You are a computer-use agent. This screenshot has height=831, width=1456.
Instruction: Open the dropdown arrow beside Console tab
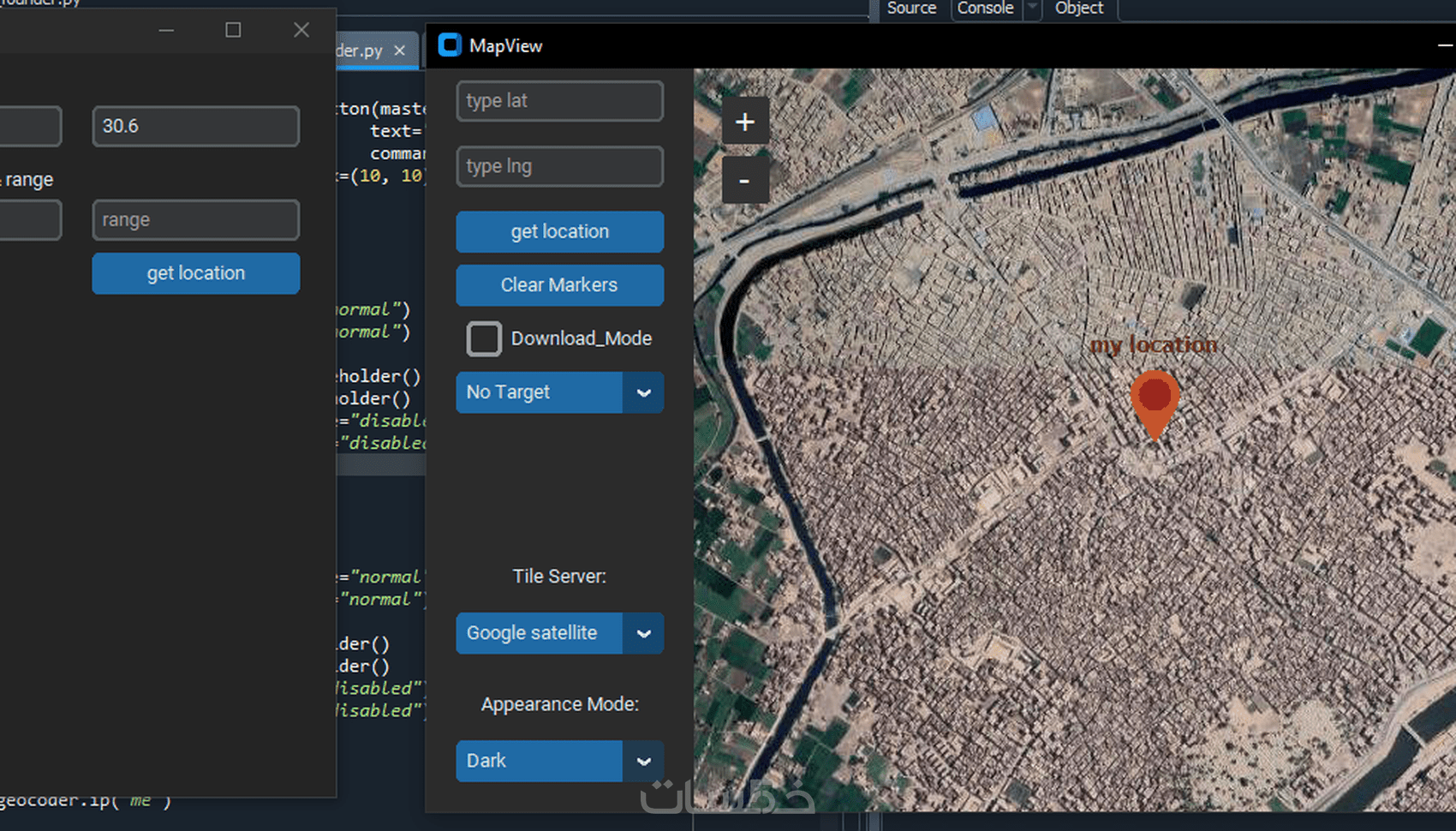pyautogui.click(x=1032, y=9)
